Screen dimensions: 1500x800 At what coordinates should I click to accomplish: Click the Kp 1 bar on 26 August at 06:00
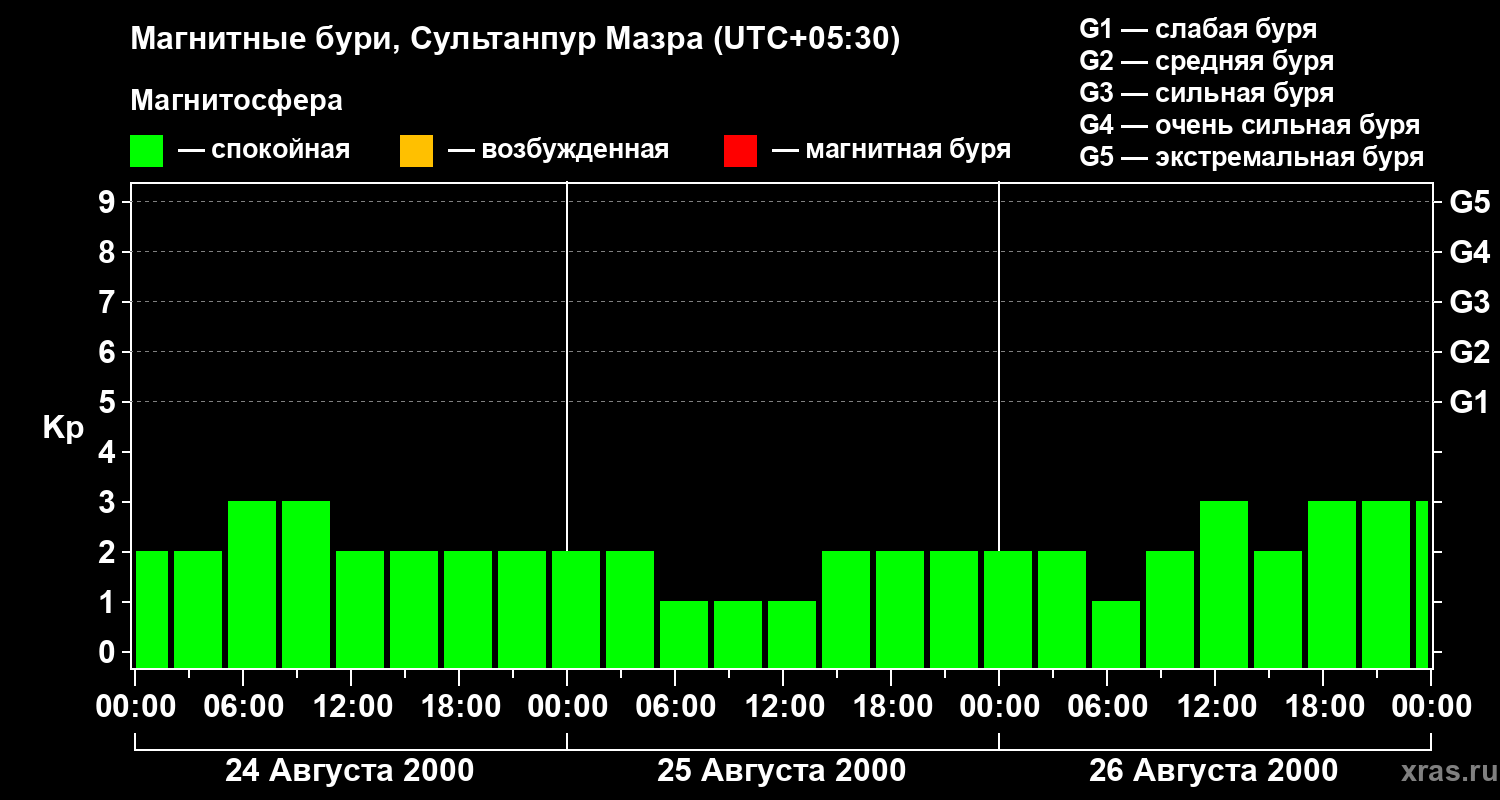point(1116,634)
